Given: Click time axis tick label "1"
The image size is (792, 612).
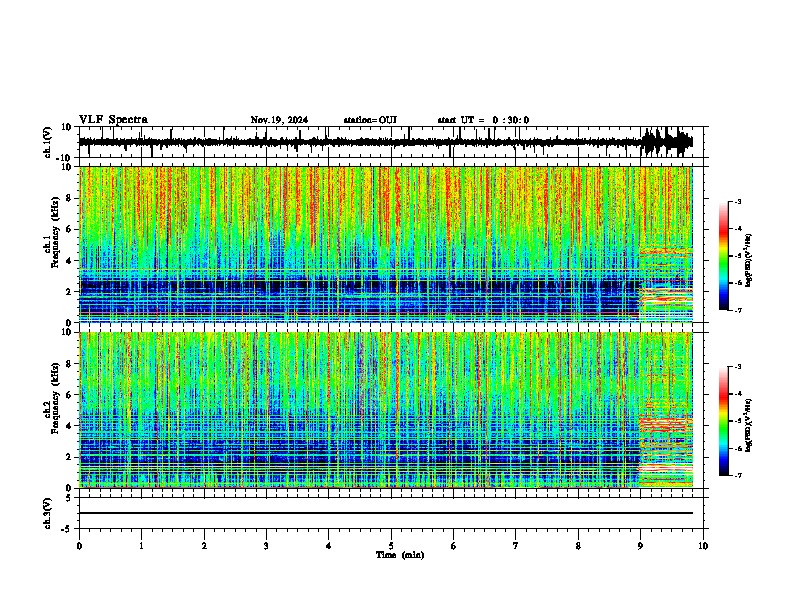Looking at the screenshot, I should (141, 546).
